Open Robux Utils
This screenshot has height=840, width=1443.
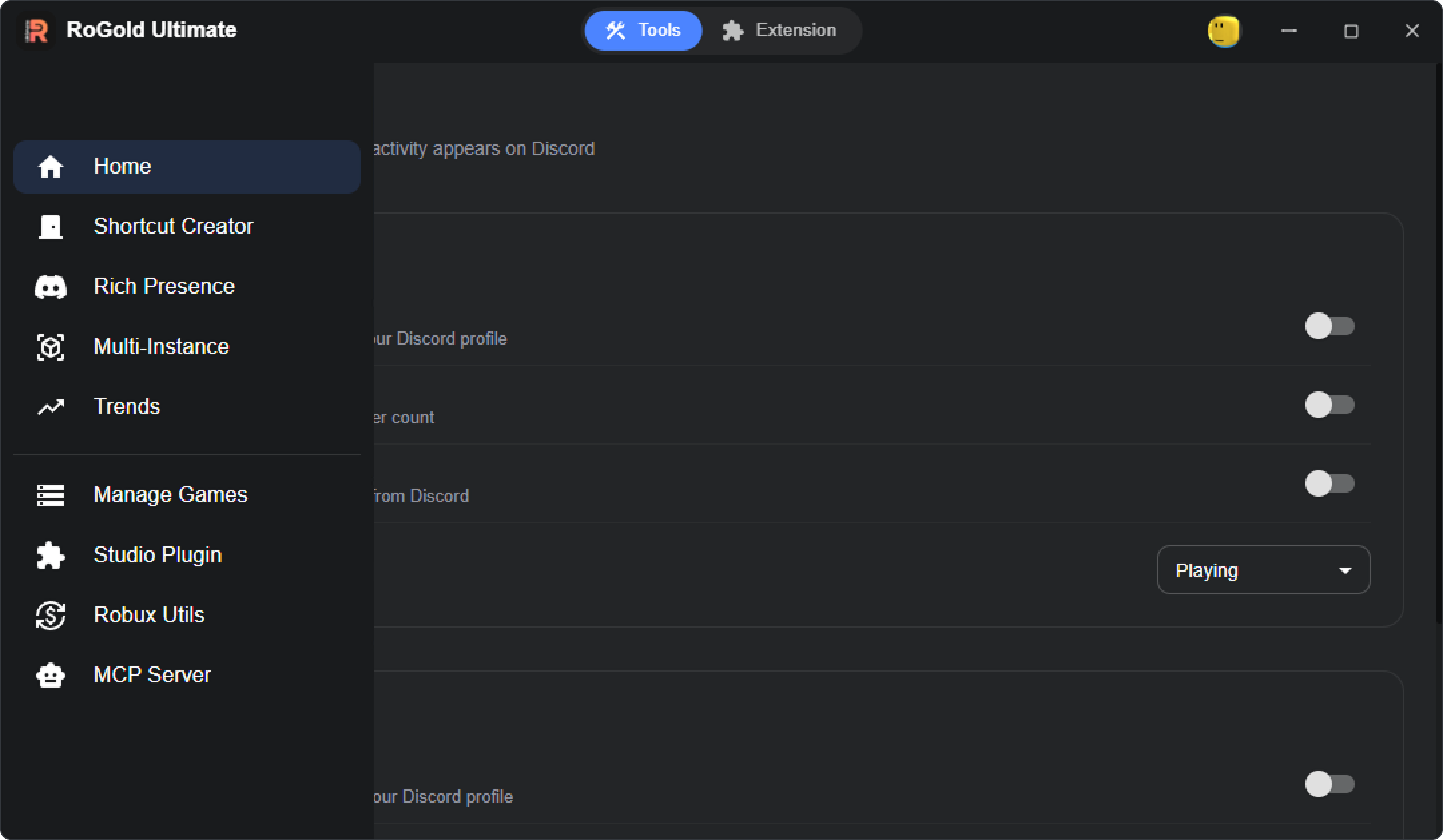pyautogui.click(x=187, y=615)
